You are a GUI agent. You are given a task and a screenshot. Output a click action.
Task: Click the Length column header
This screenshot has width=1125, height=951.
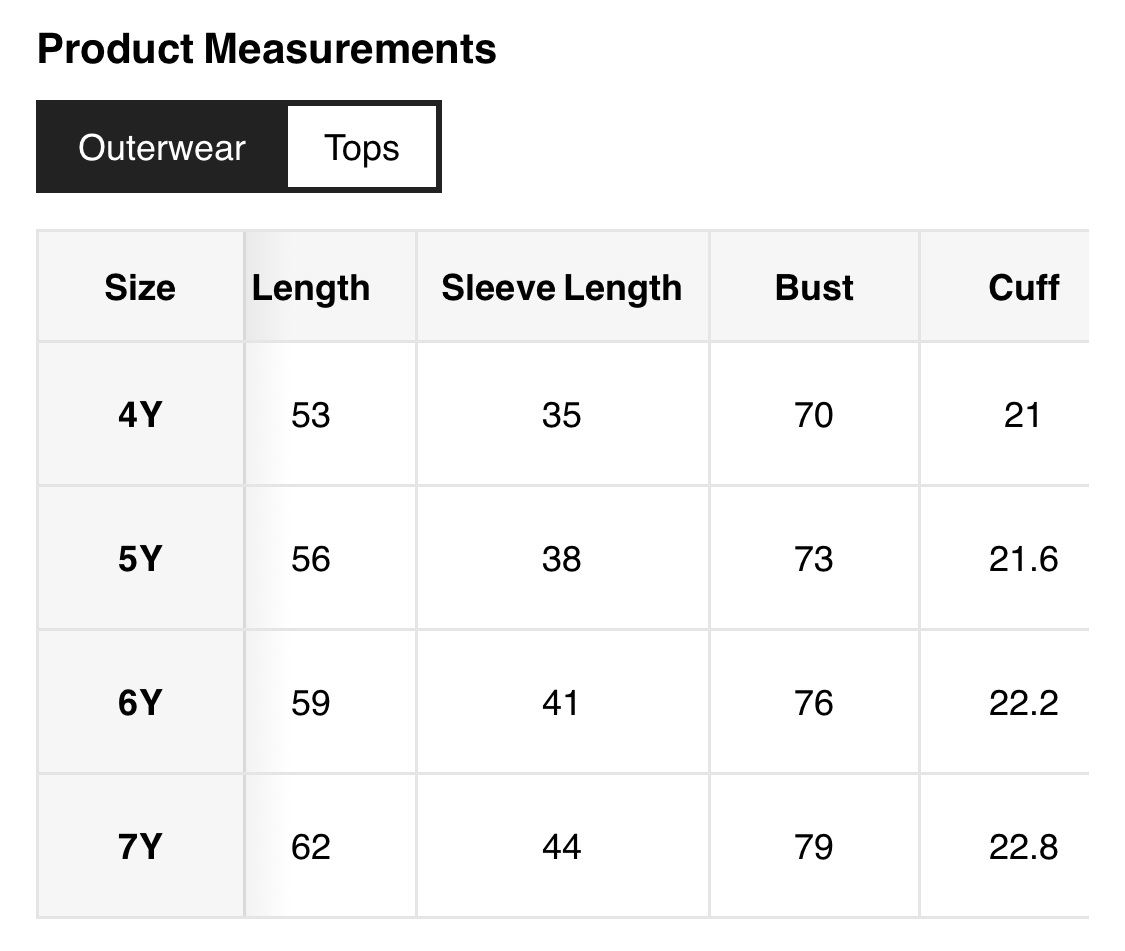pos(311,288)
